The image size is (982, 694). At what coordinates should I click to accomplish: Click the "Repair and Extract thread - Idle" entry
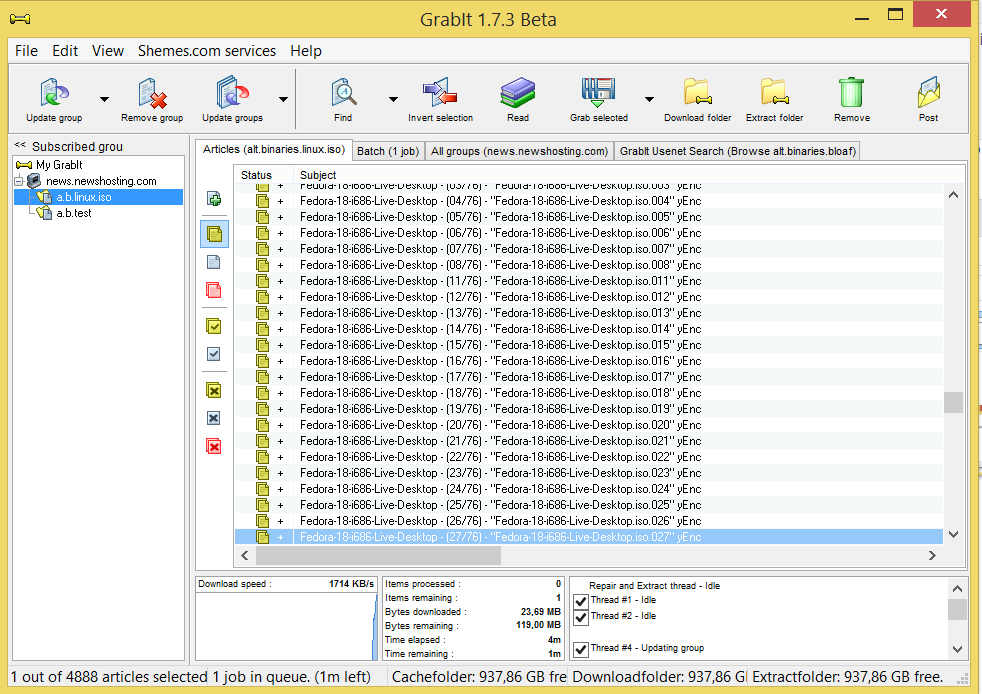click(654, 586)
